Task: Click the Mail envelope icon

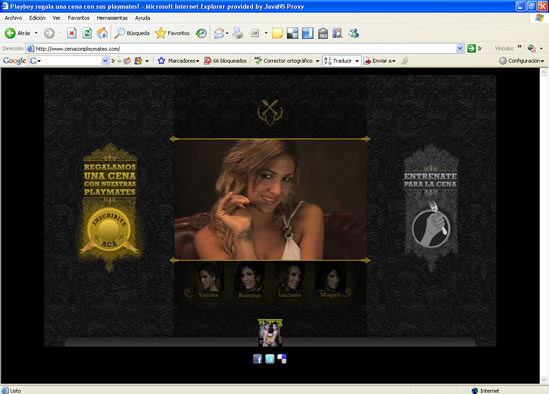Action: (219, 33)
